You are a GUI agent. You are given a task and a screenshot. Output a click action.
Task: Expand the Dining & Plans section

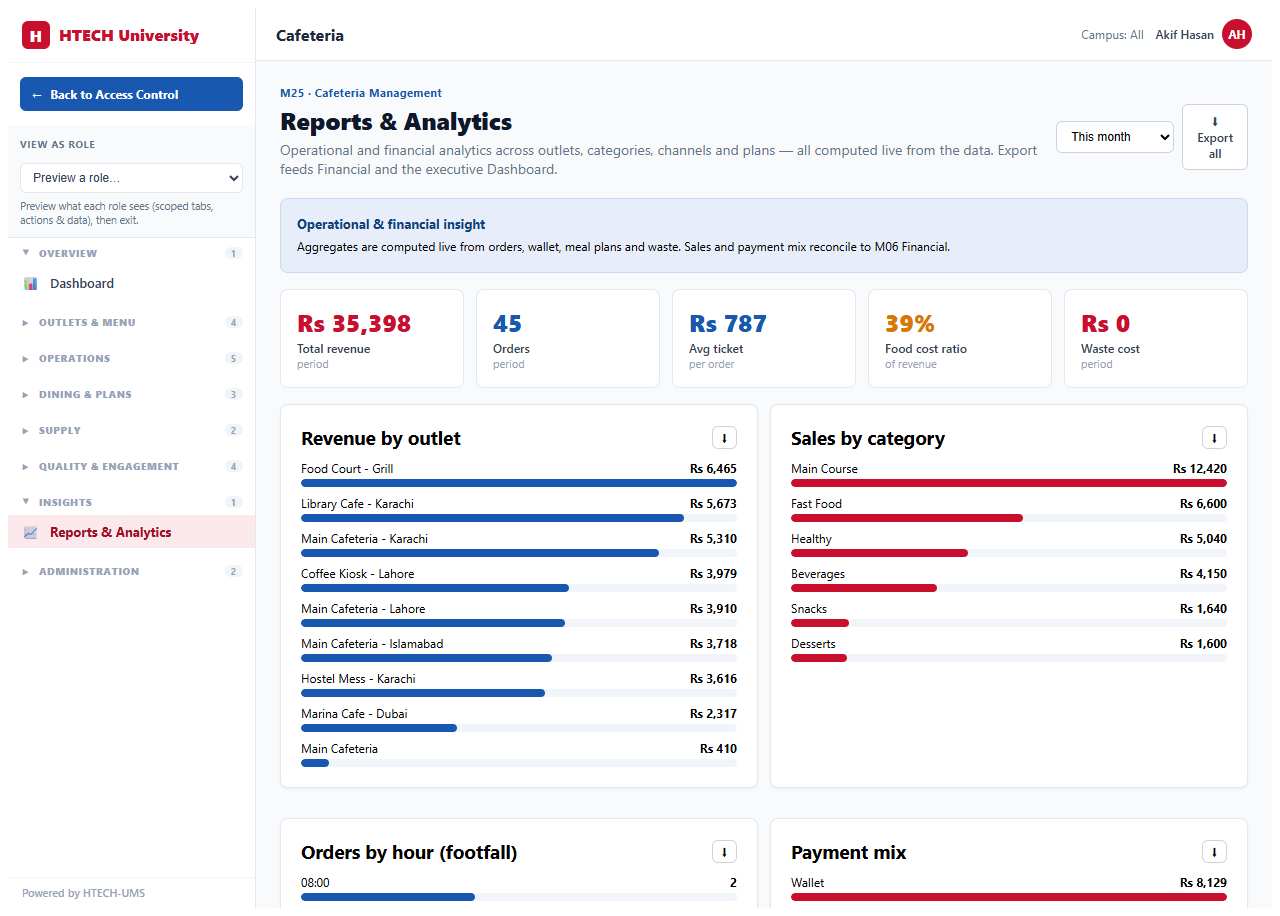click(x=131, y=395)
